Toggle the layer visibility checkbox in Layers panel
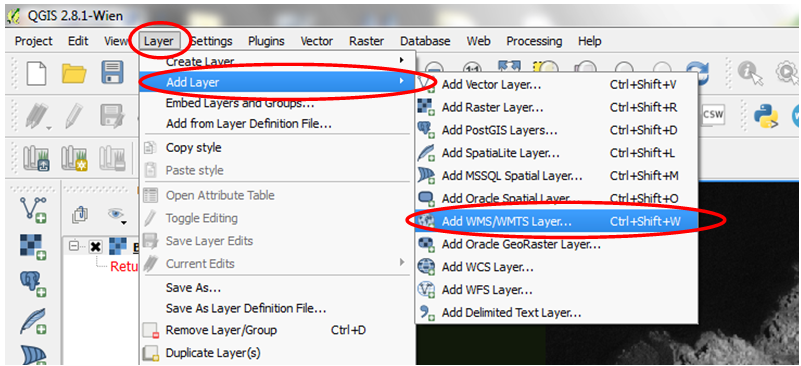801x366 pixels. pos(95,247)
